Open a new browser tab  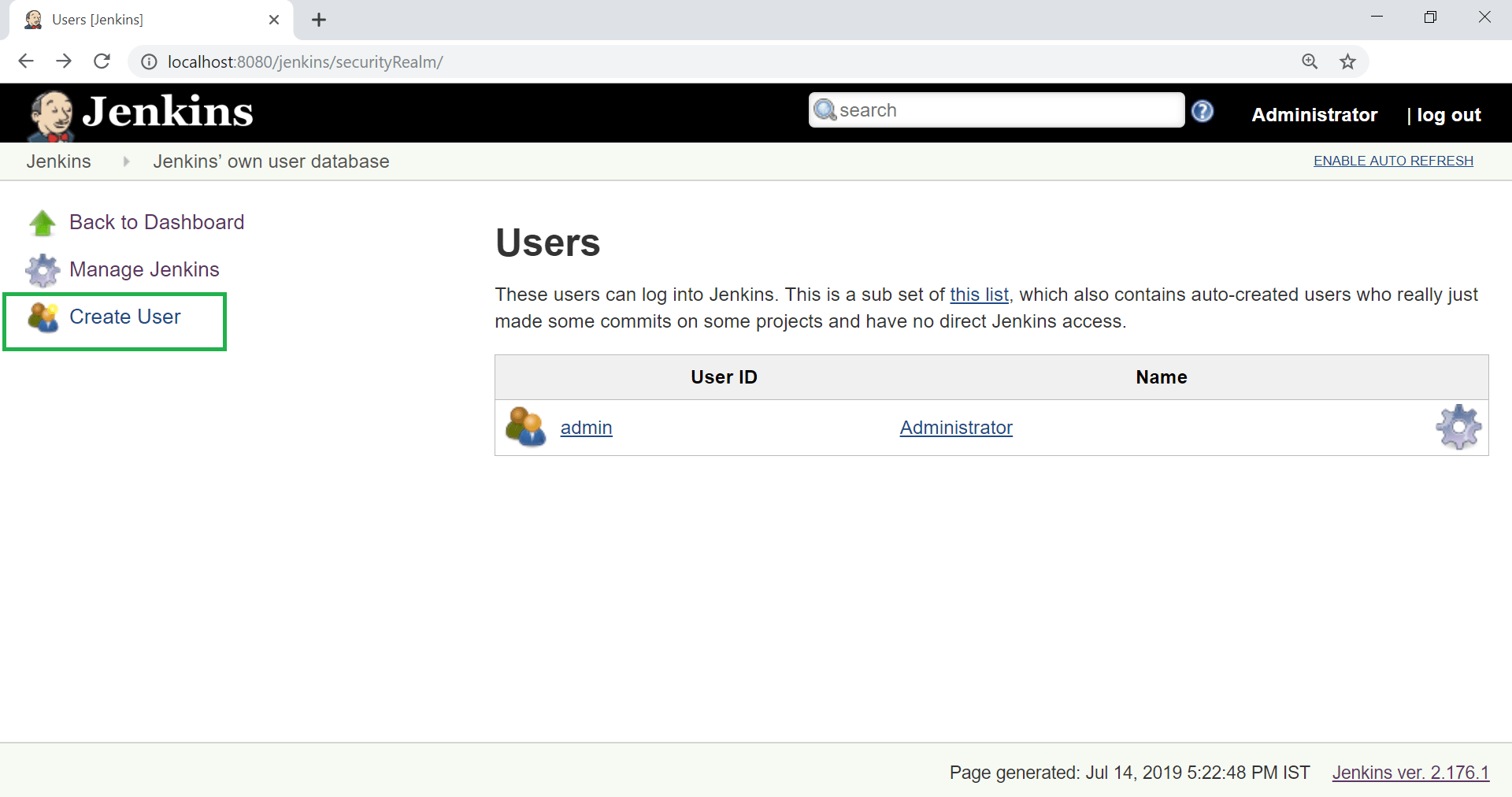click(319, 20)
